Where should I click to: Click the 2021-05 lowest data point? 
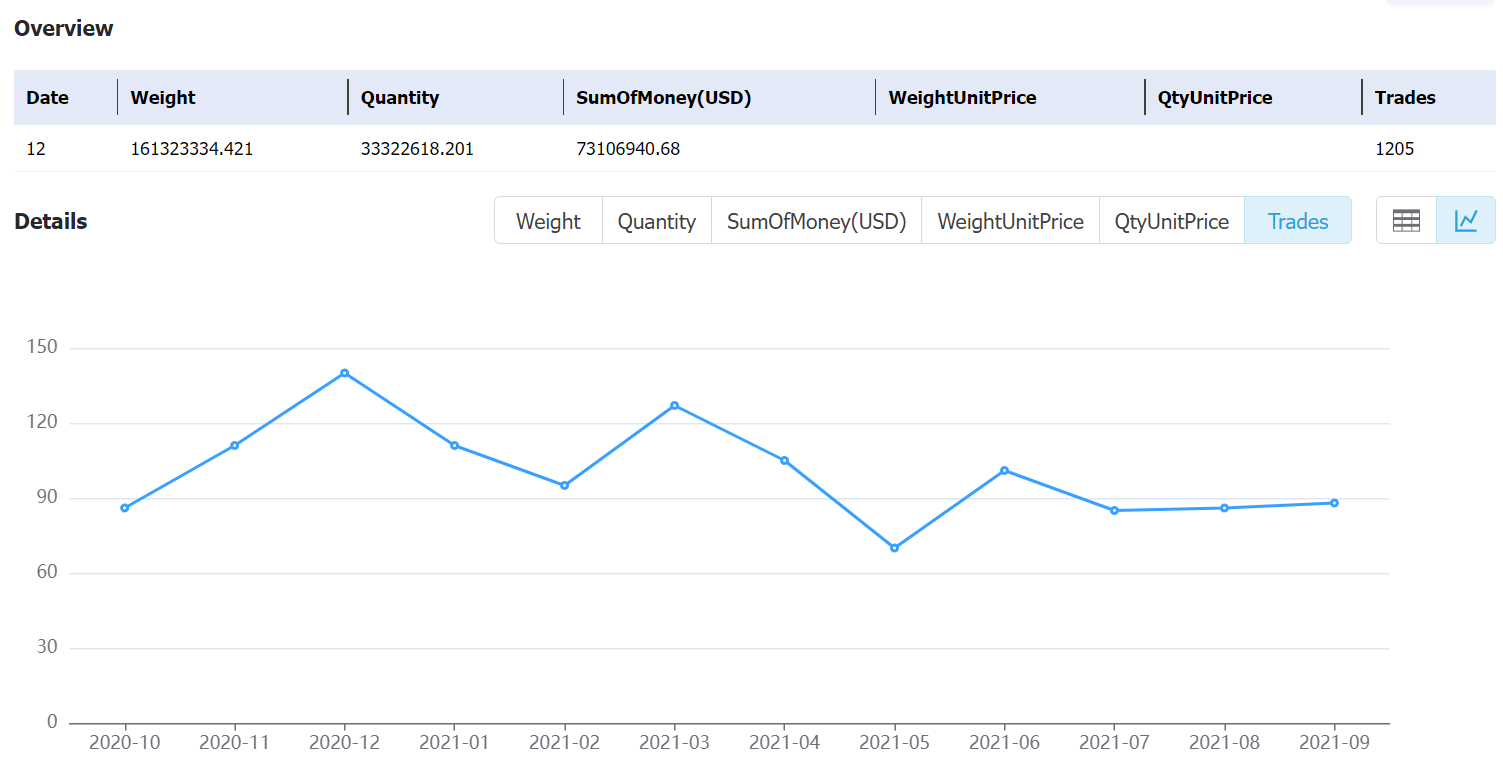[895, 548]
